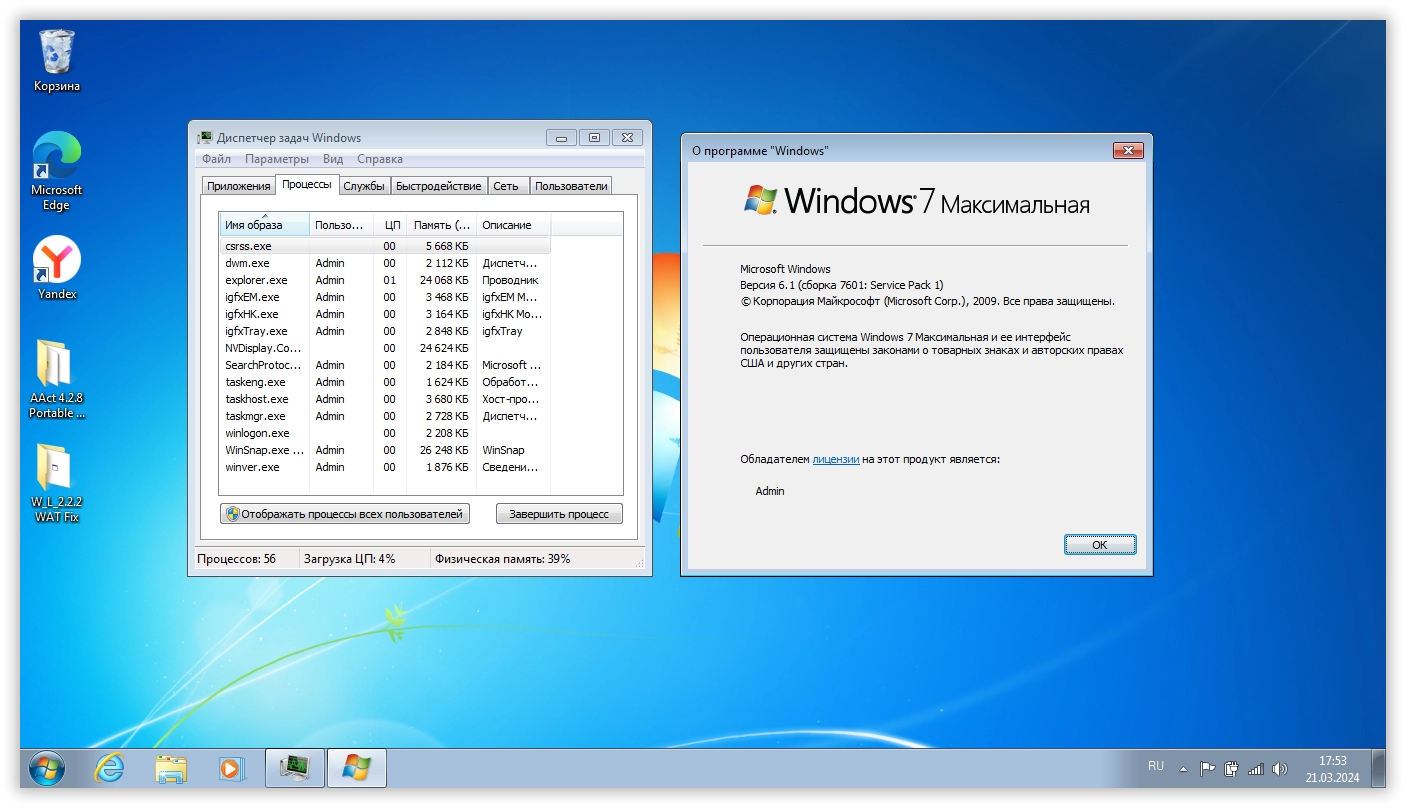Click the Windows Start orb button
This screenshot has height=808, width=1406.
coord(47,768)
